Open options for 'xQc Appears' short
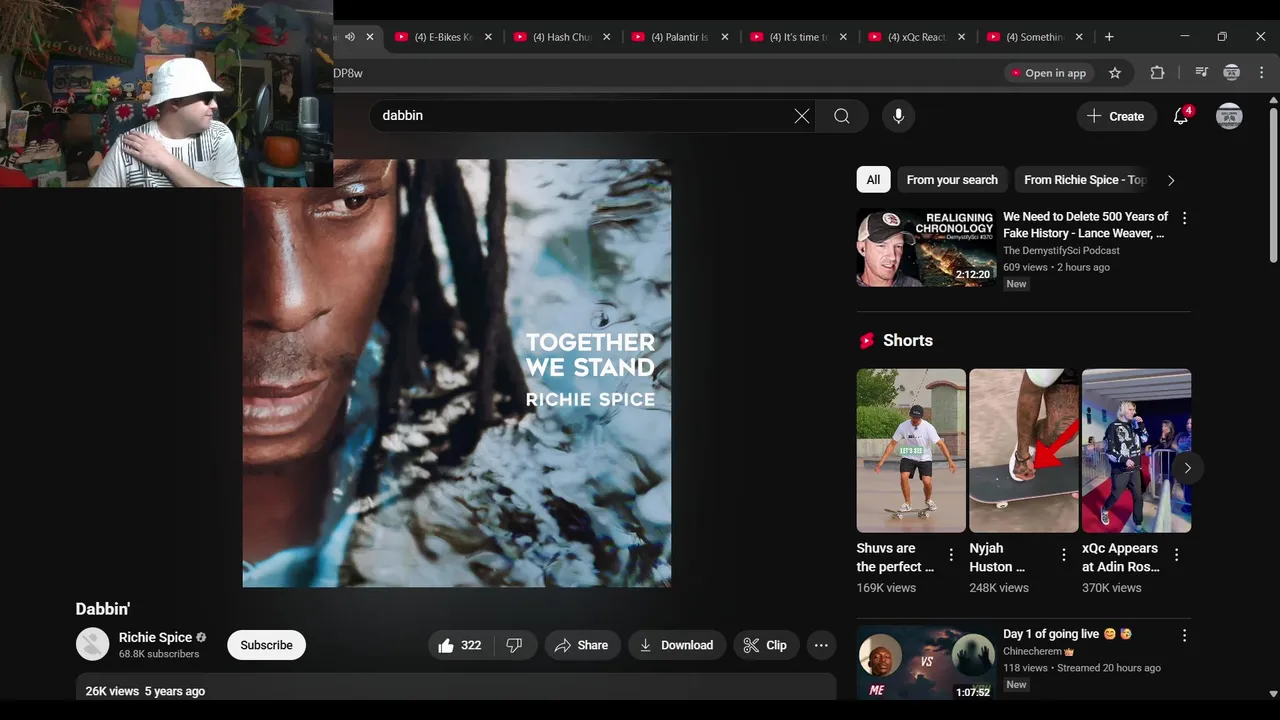This screenshot has width=1280, height=720. pos(1177,555)
